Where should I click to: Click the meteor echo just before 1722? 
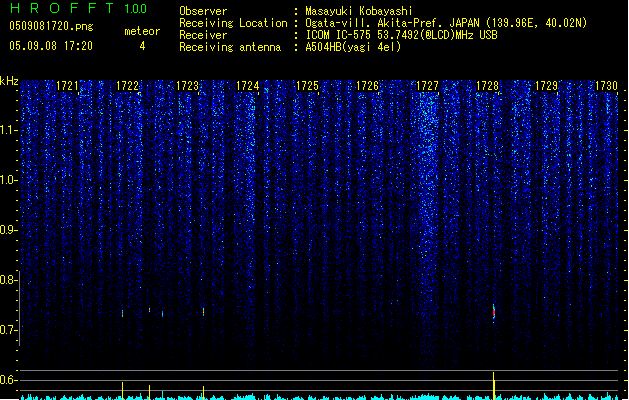point(122,313)
